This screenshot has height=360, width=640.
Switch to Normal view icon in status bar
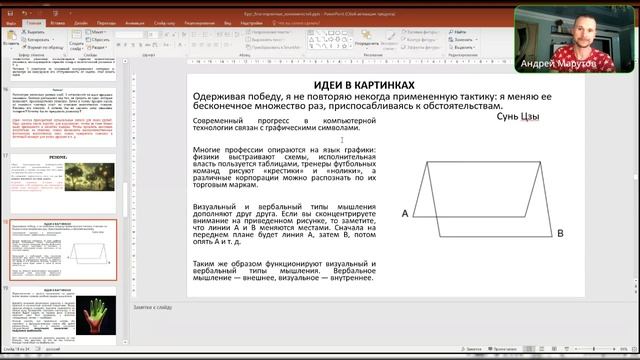(x=529, y=349)
